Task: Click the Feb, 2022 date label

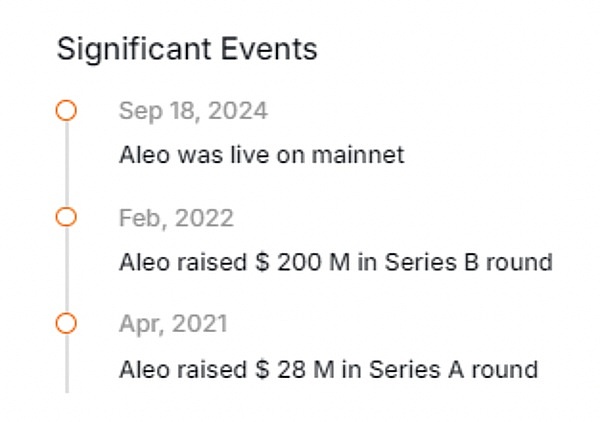Action: point(176,217)
